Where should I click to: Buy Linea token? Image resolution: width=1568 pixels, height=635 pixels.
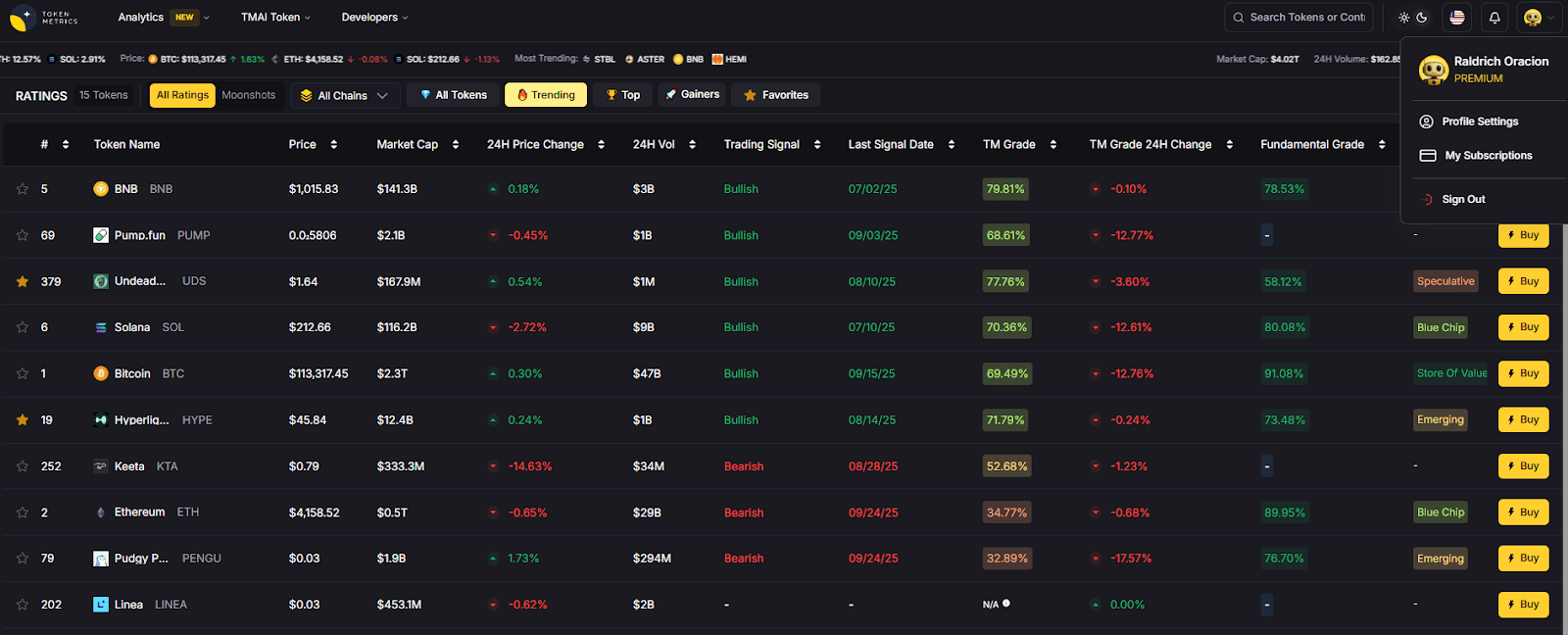(1524, 605)
